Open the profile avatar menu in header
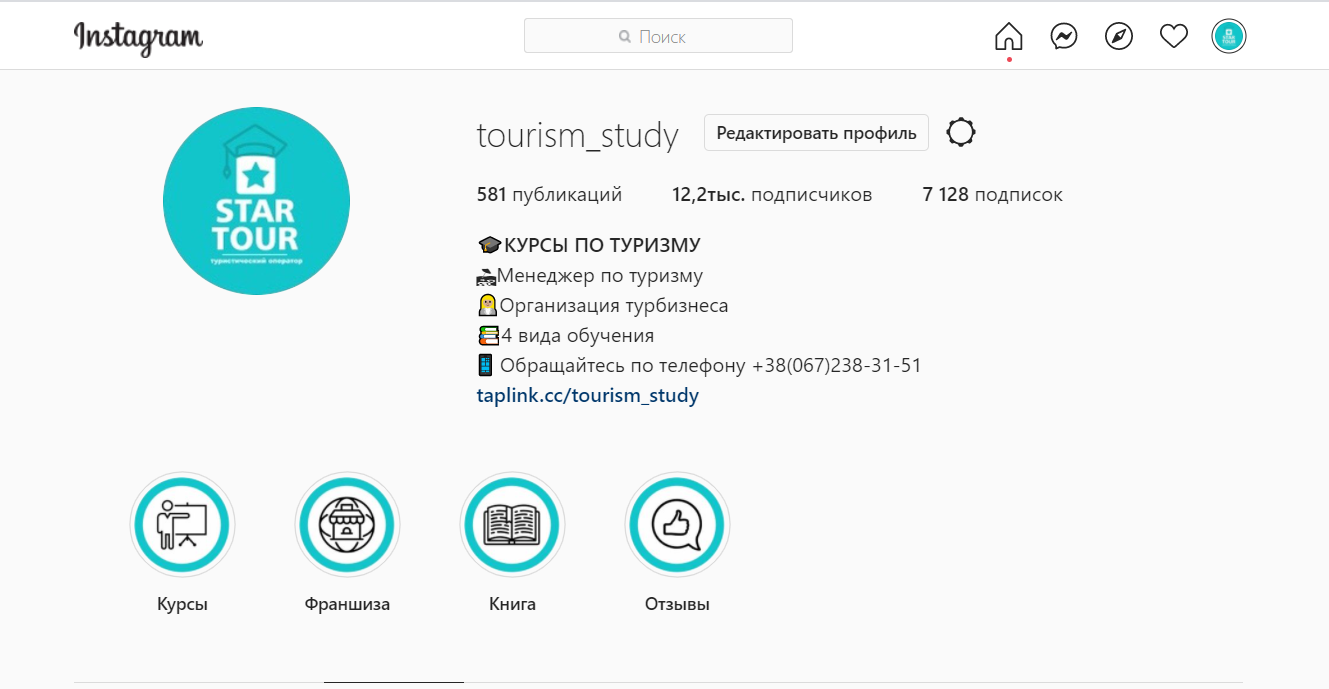 (x=1229, y=37)
